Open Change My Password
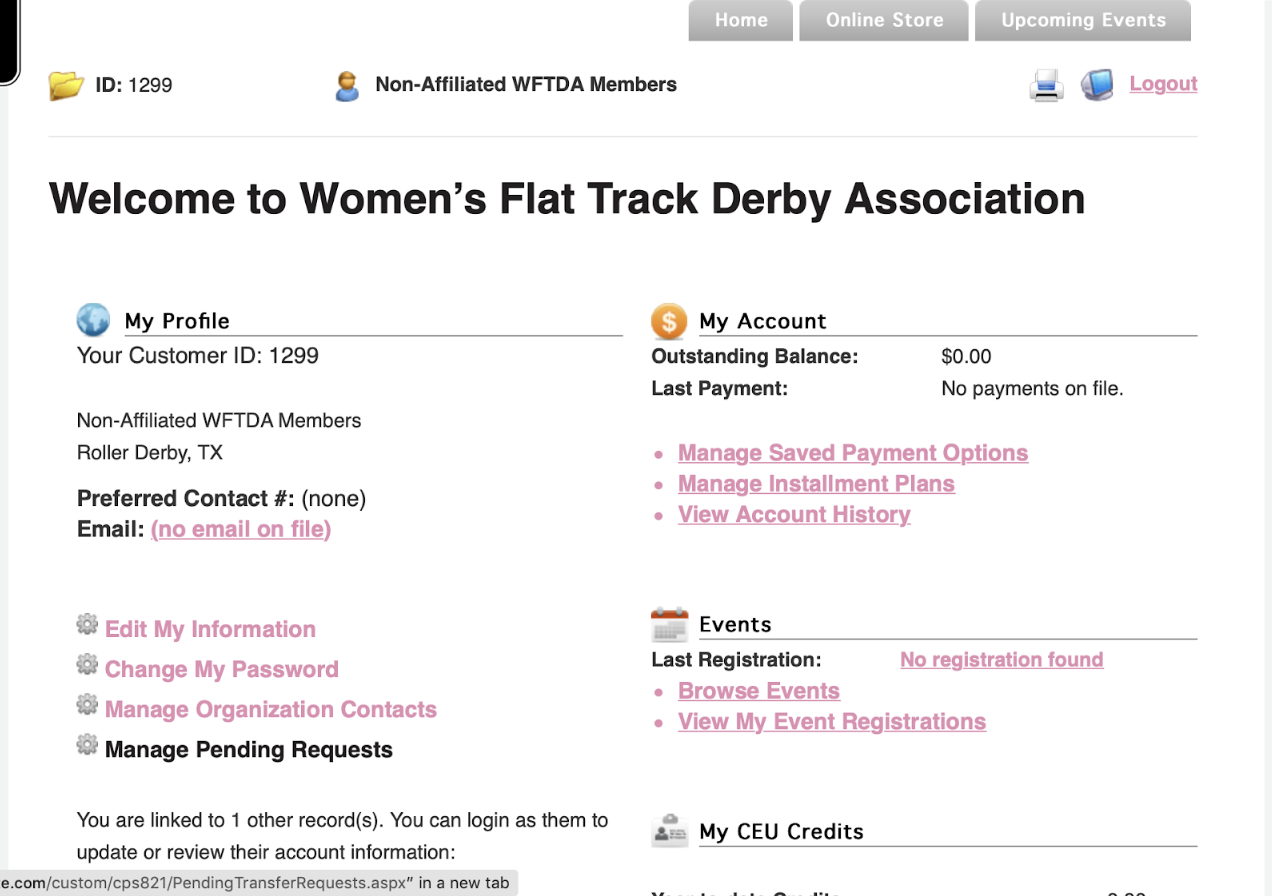This screenshot has width=1272, height=896. [x=221, y=669]
